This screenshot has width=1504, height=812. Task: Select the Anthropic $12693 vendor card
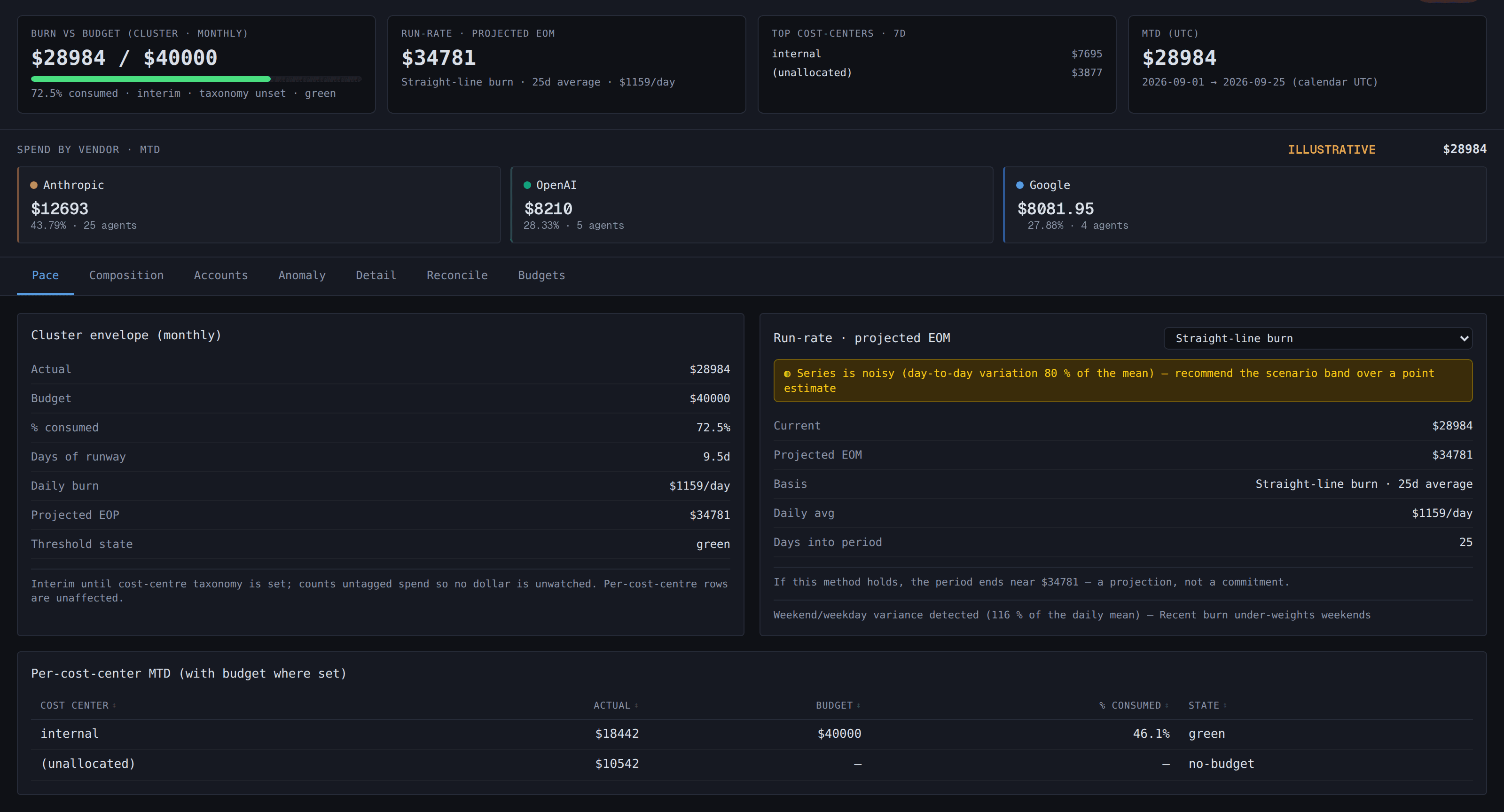point(258,205)
